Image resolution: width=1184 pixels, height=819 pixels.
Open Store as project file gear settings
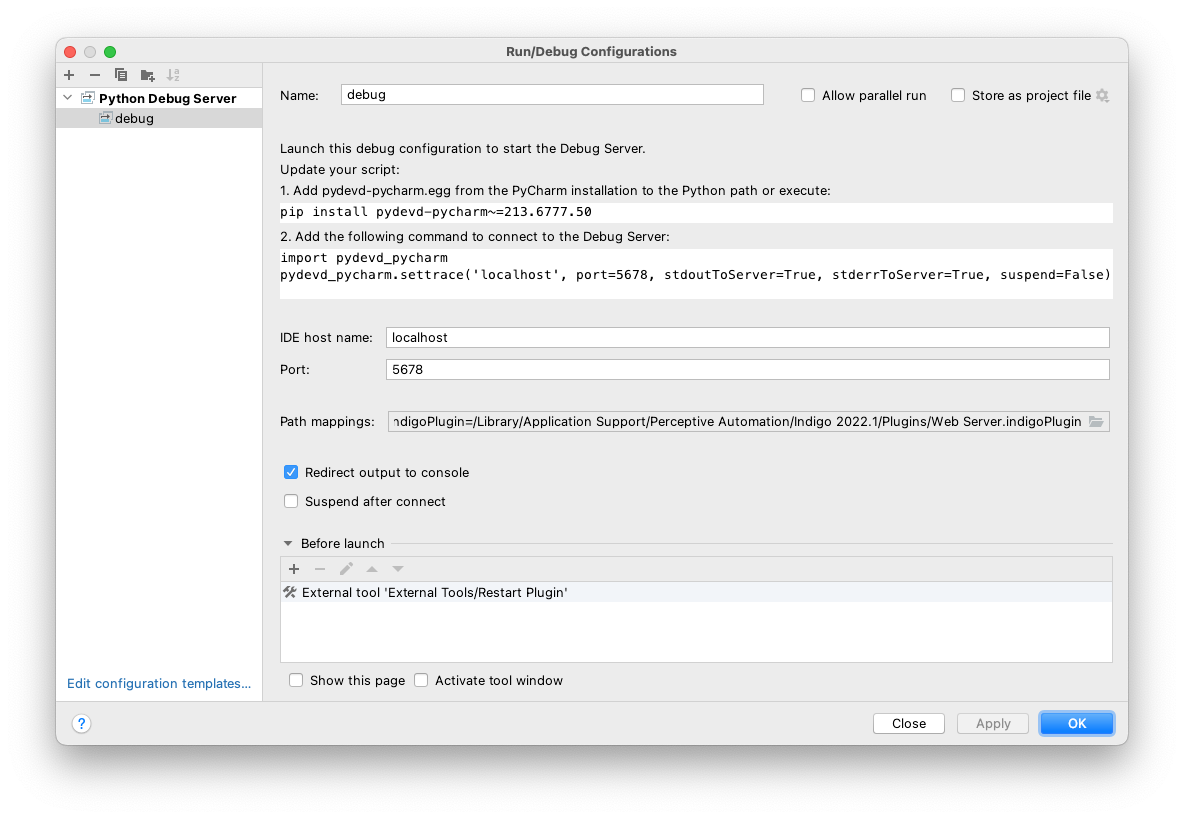[x=1102, y=95]
